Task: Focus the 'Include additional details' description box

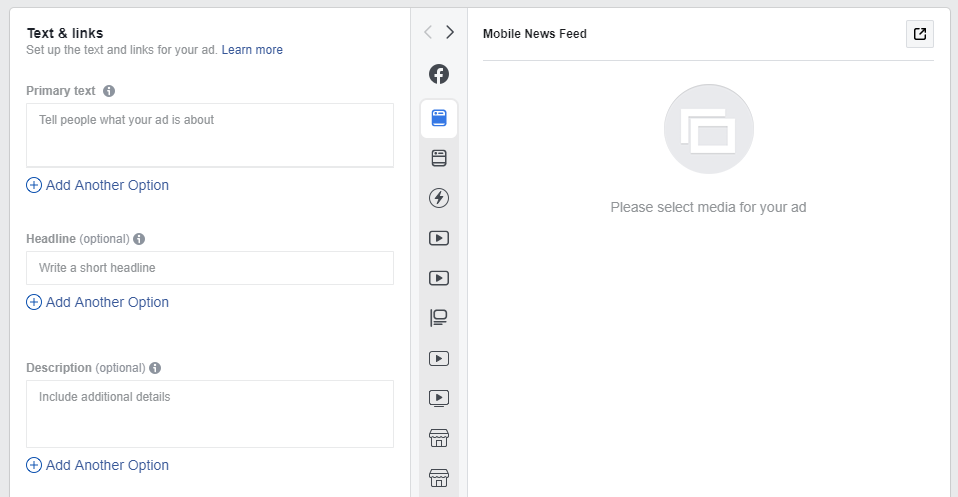Action: 210,414
